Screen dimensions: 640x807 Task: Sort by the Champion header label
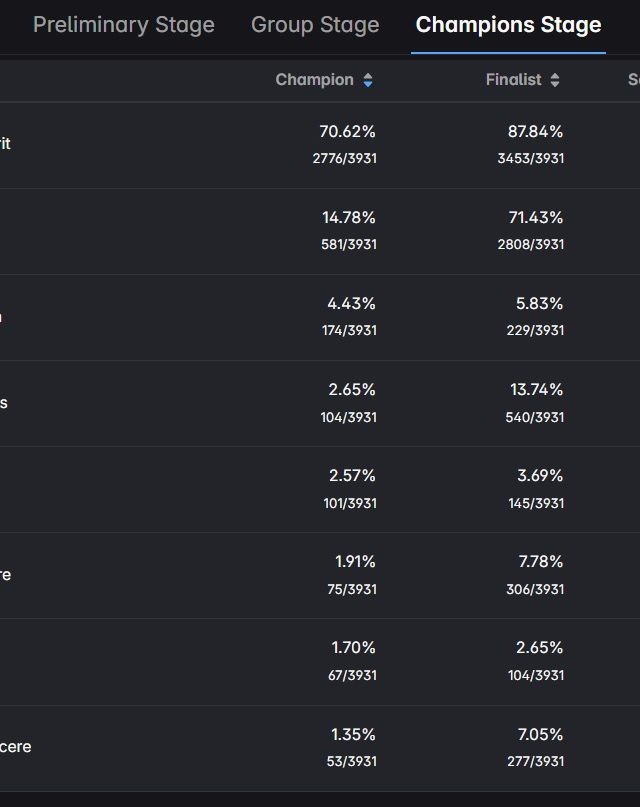tap(314, 80)
